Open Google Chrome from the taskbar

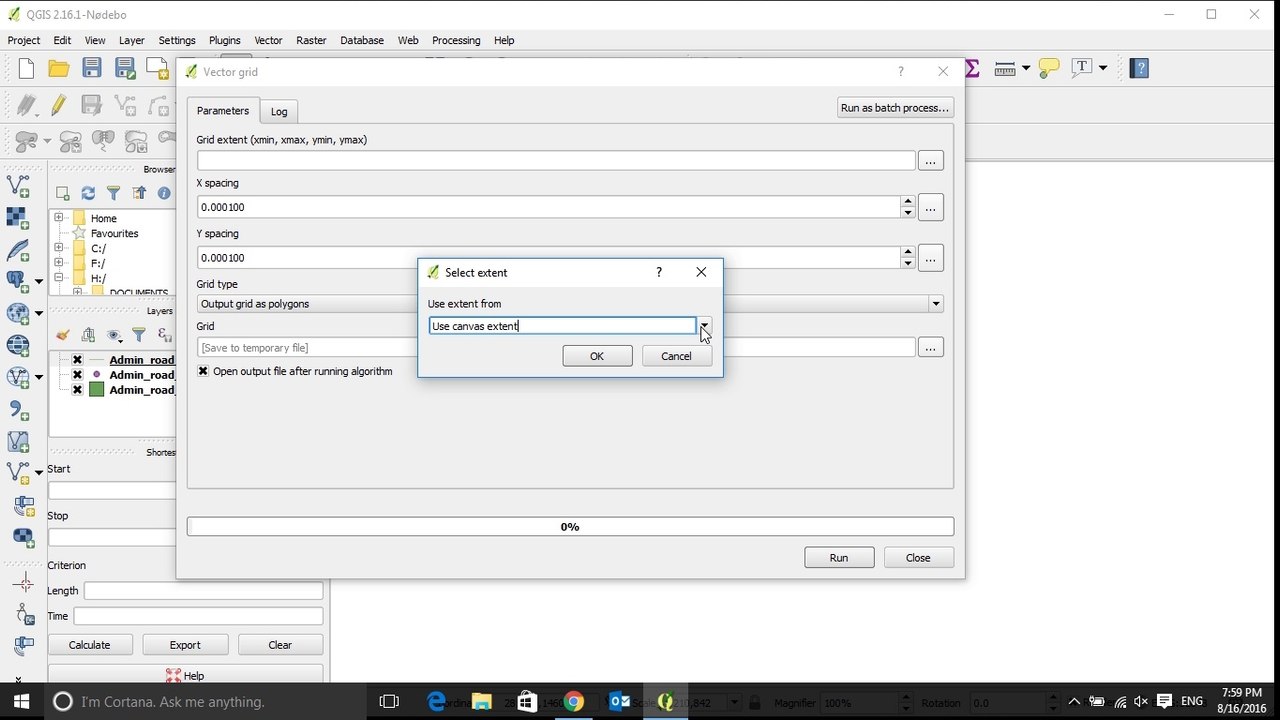574,702
